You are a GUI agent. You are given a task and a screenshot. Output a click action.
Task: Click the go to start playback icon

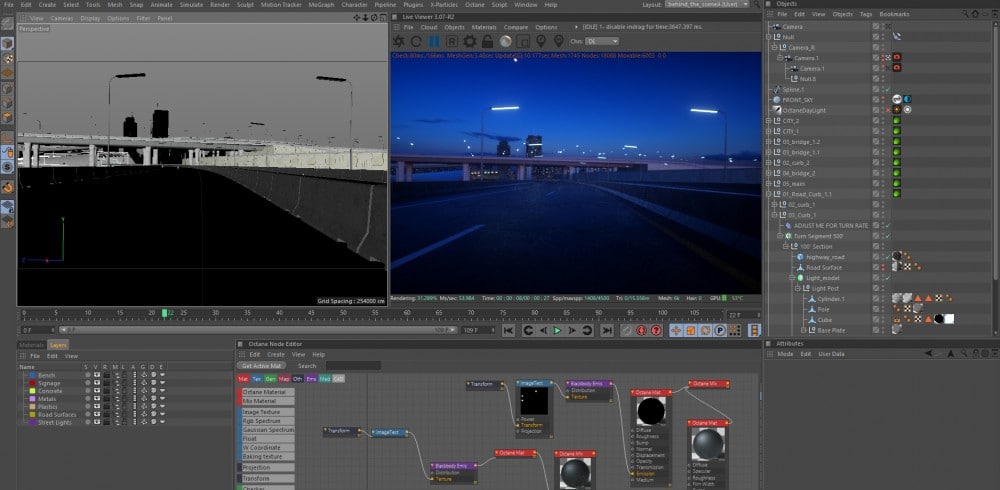(x=508, y=330)
